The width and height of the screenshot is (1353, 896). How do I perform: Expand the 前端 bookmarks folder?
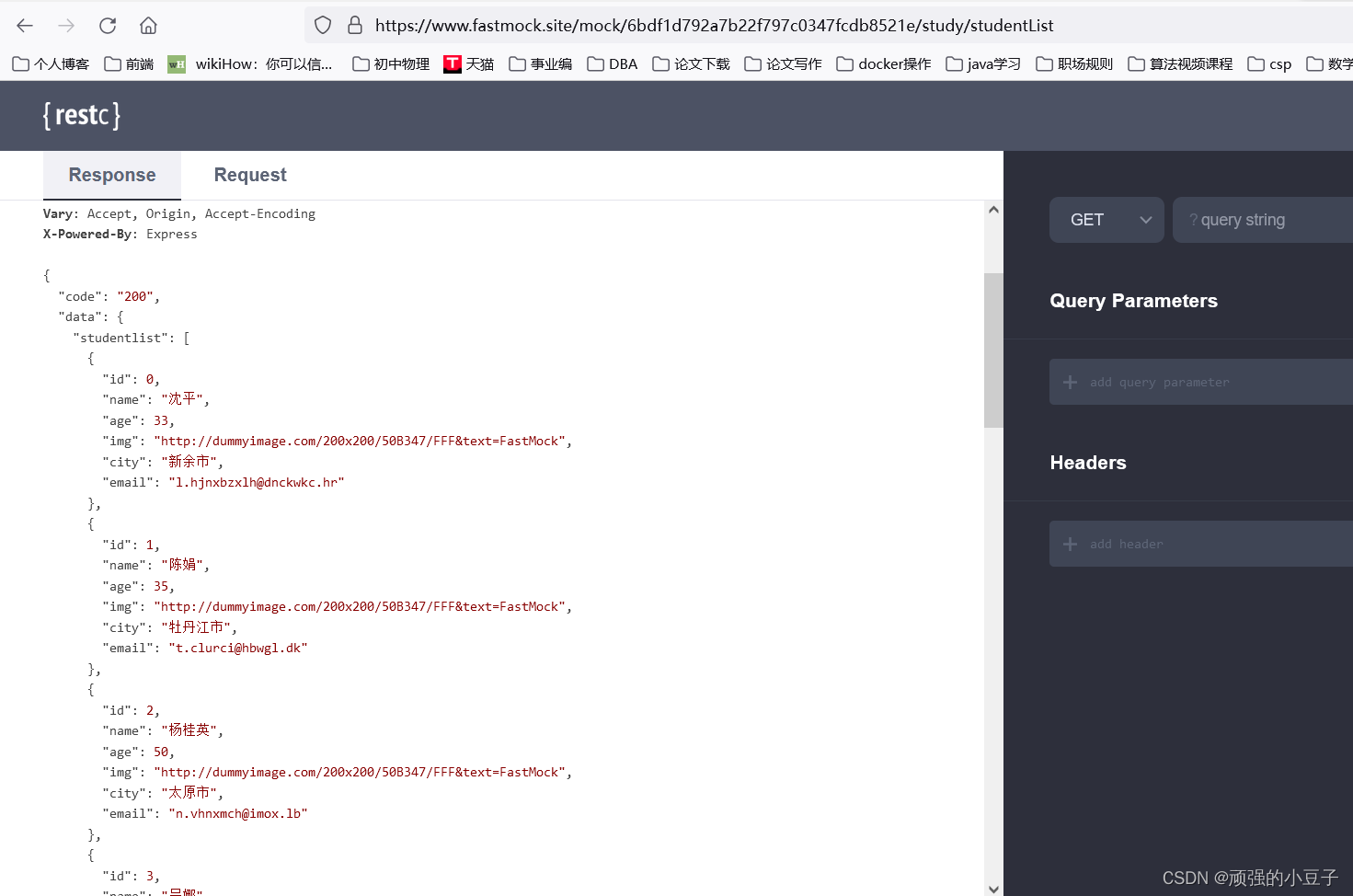click(129, 63)
